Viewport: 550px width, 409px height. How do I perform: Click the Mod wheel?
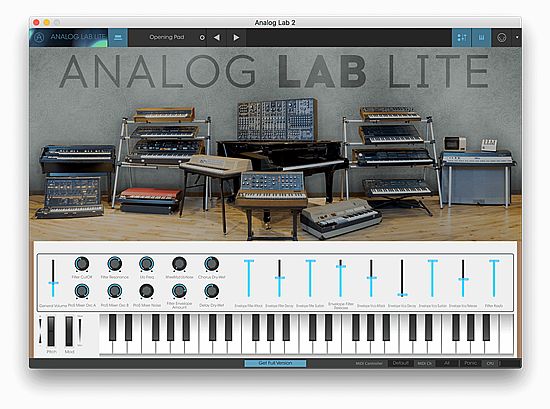click(69, 331)
